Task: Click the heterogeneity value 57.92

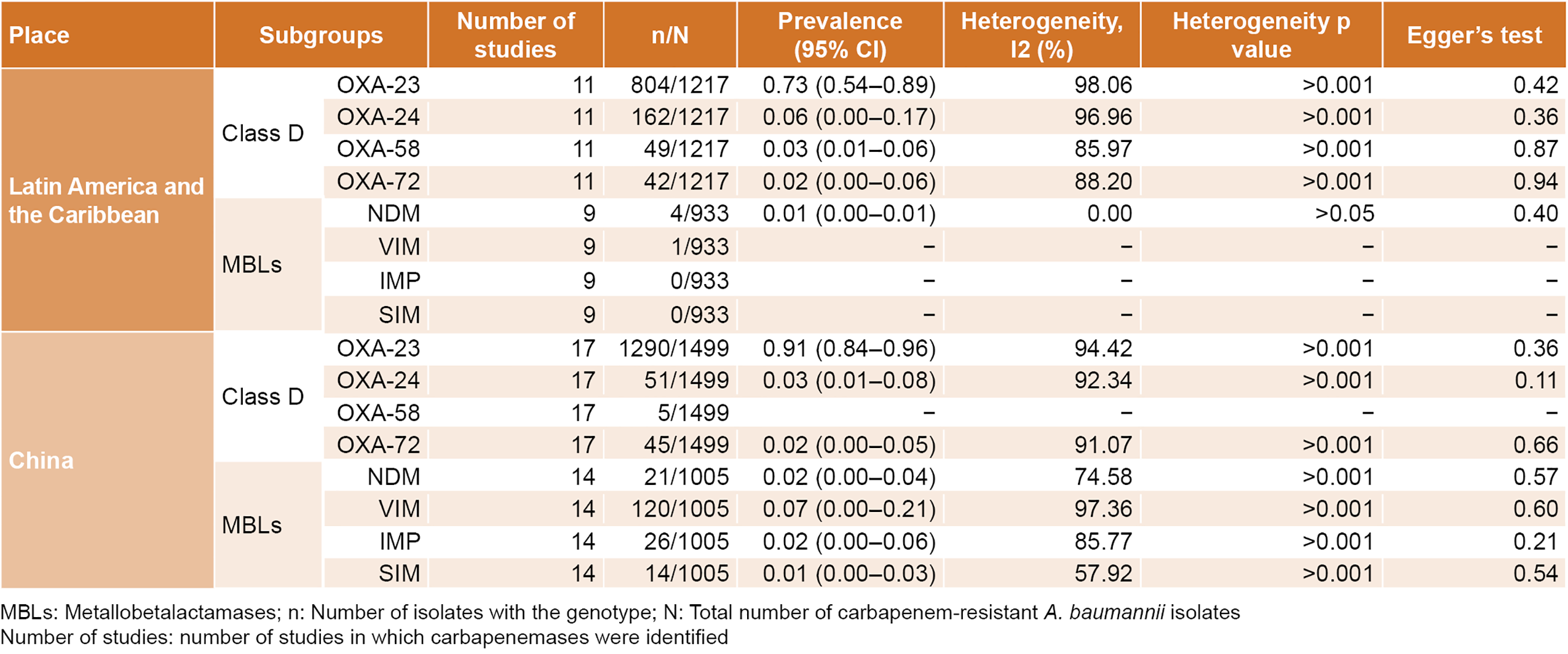Action: click(1103, 573)
